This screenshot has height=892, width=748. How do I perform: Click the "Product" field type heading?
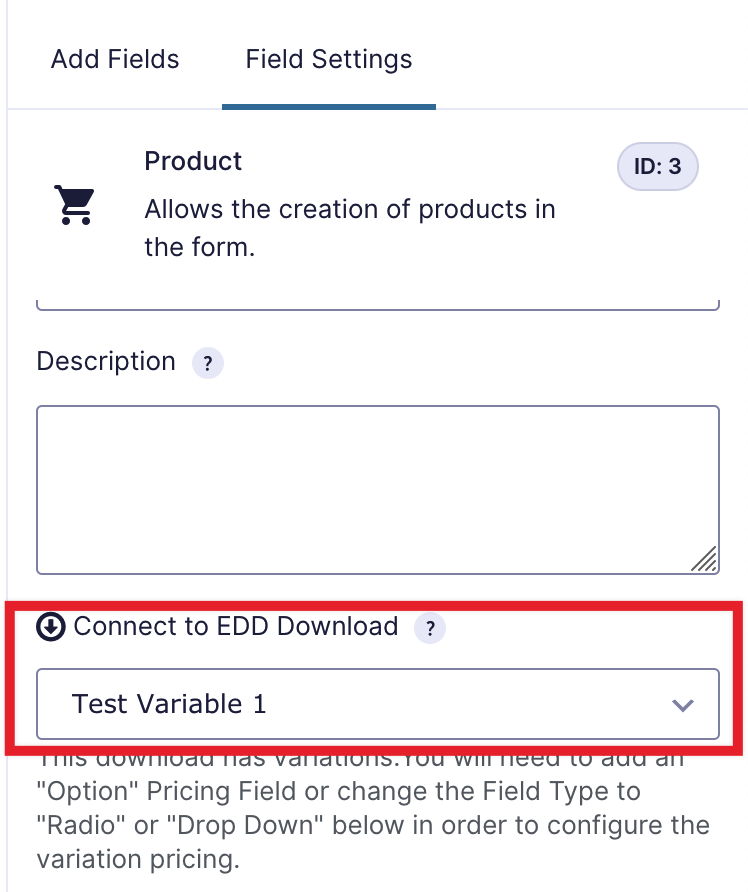click(x=193, y=161)
